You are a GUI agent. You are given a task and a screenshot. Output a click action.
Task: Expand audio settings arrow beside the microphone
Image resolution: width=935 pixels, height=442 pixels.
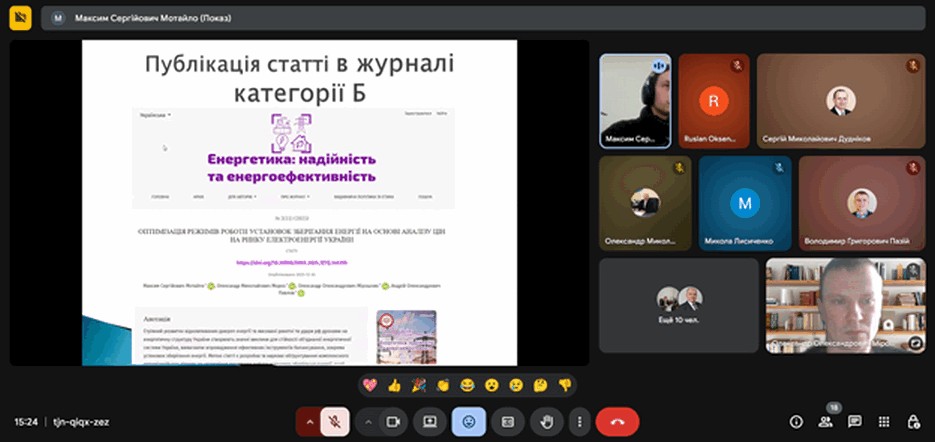coord(310,422)
